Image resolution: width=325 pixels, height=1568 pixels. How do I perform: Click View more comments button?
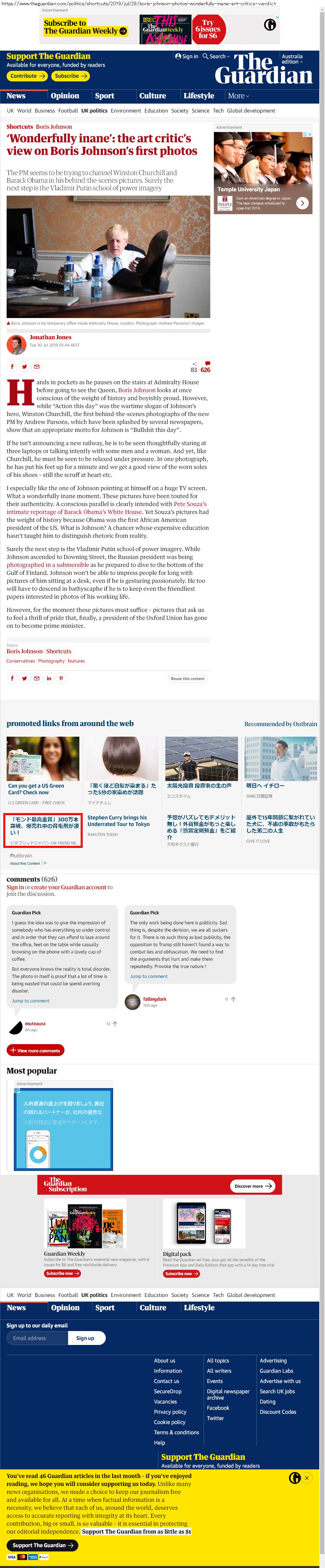(35, 1050)
